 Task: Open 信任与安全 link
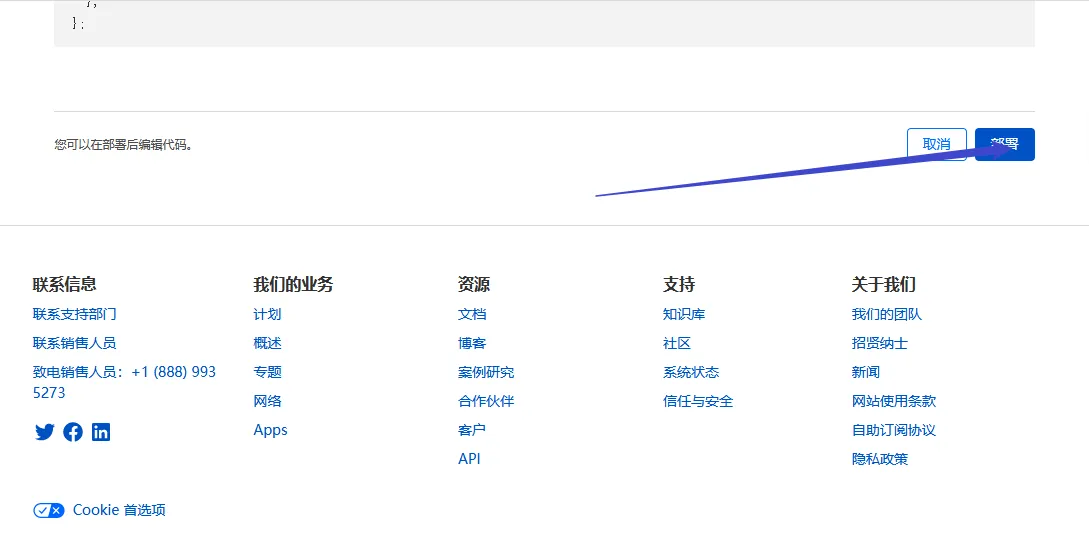click(x=698, y=401)
